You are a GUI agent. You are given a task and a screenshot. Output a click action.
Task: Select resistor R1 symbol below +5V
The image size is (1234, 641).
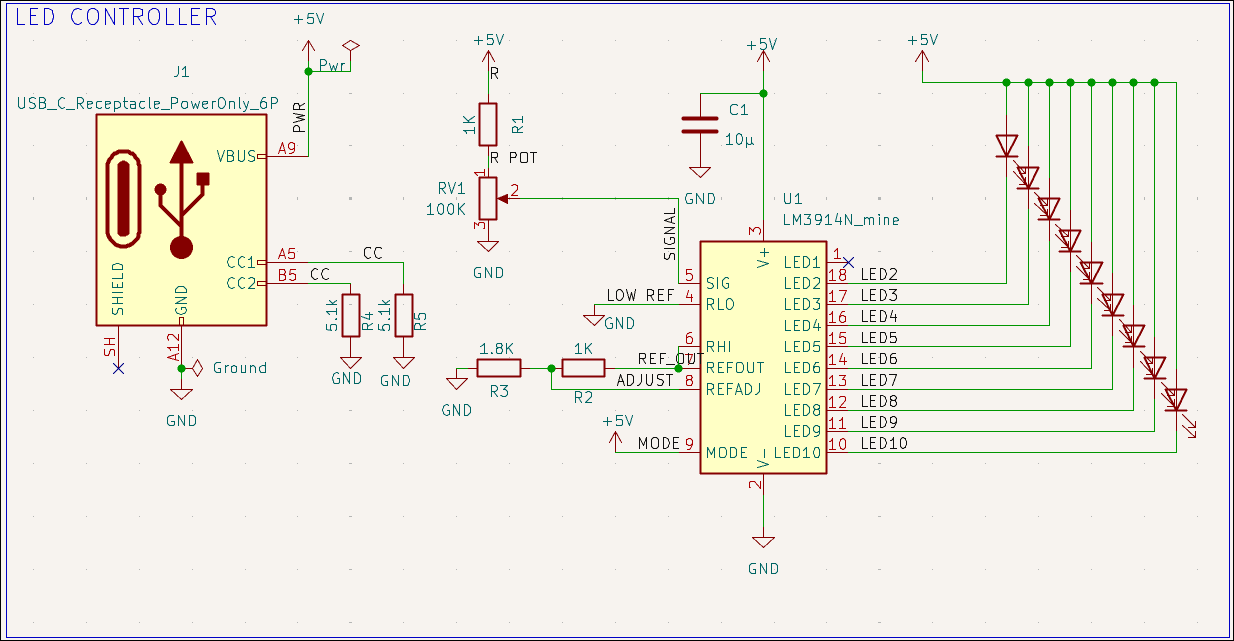coord(488,124)
